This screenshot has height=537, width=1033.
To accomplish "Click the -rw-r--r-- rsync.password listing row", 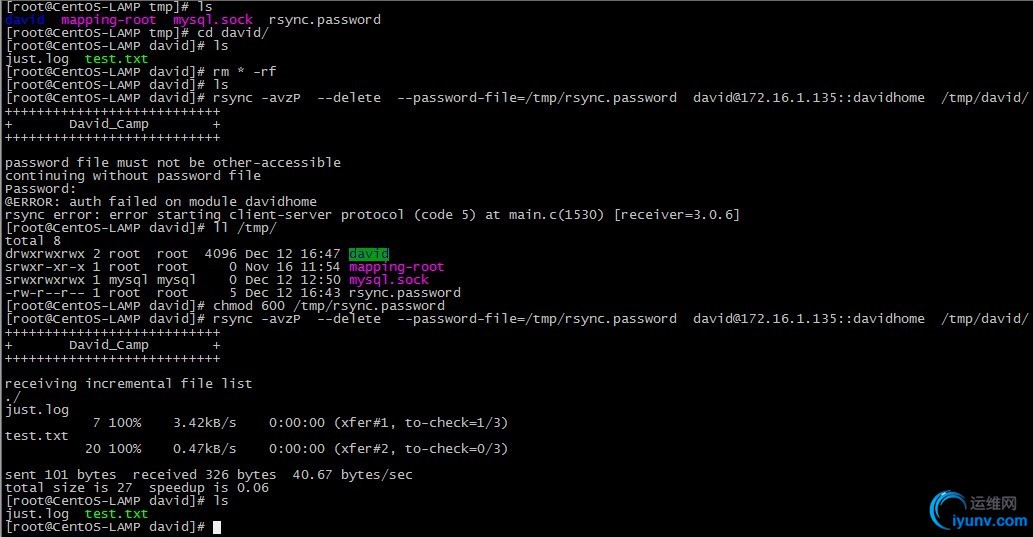I will coord(233,293).
